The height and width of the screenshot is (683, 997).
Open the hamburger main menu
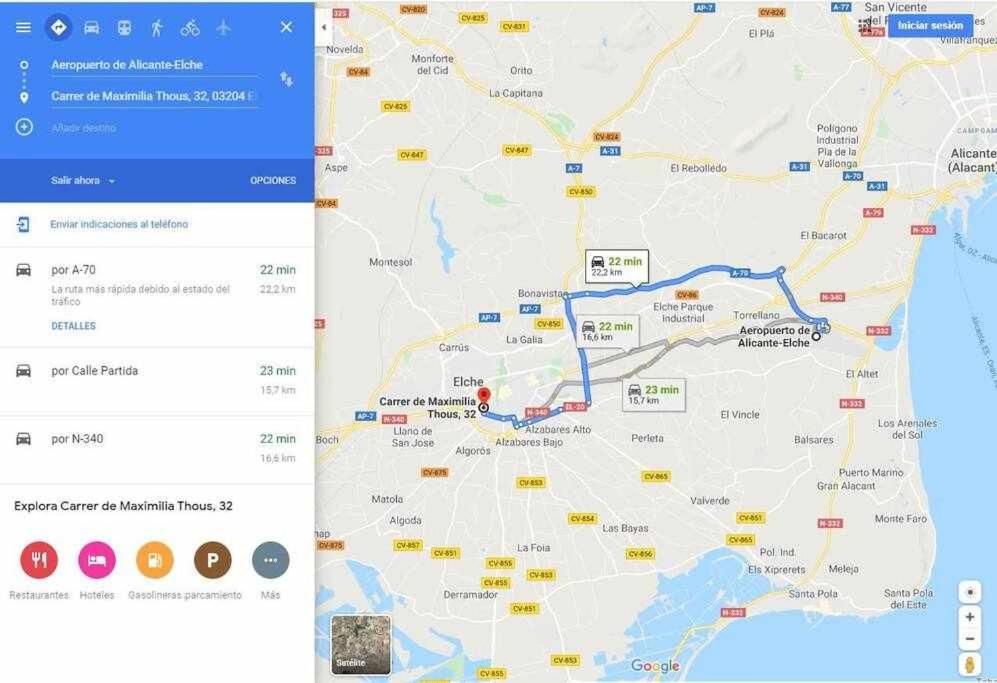[x=24, y=27]
